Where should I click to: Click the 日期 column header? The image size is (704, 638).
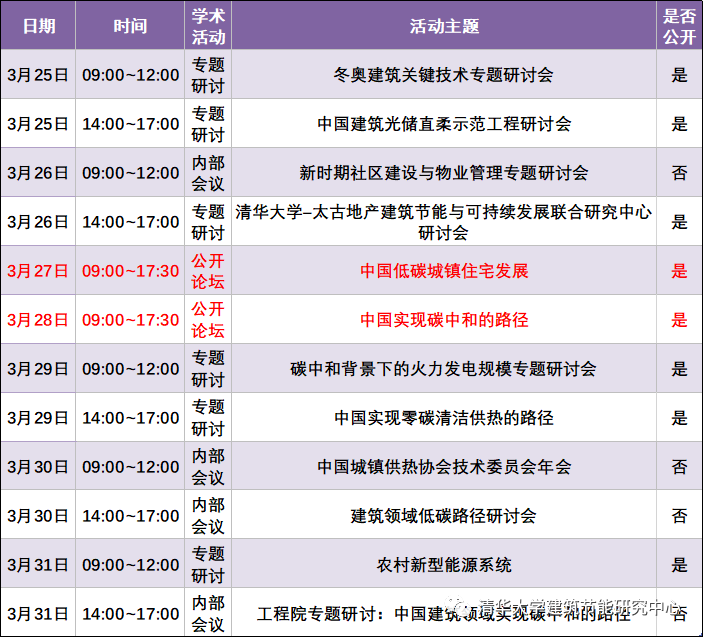click(38, 25)
